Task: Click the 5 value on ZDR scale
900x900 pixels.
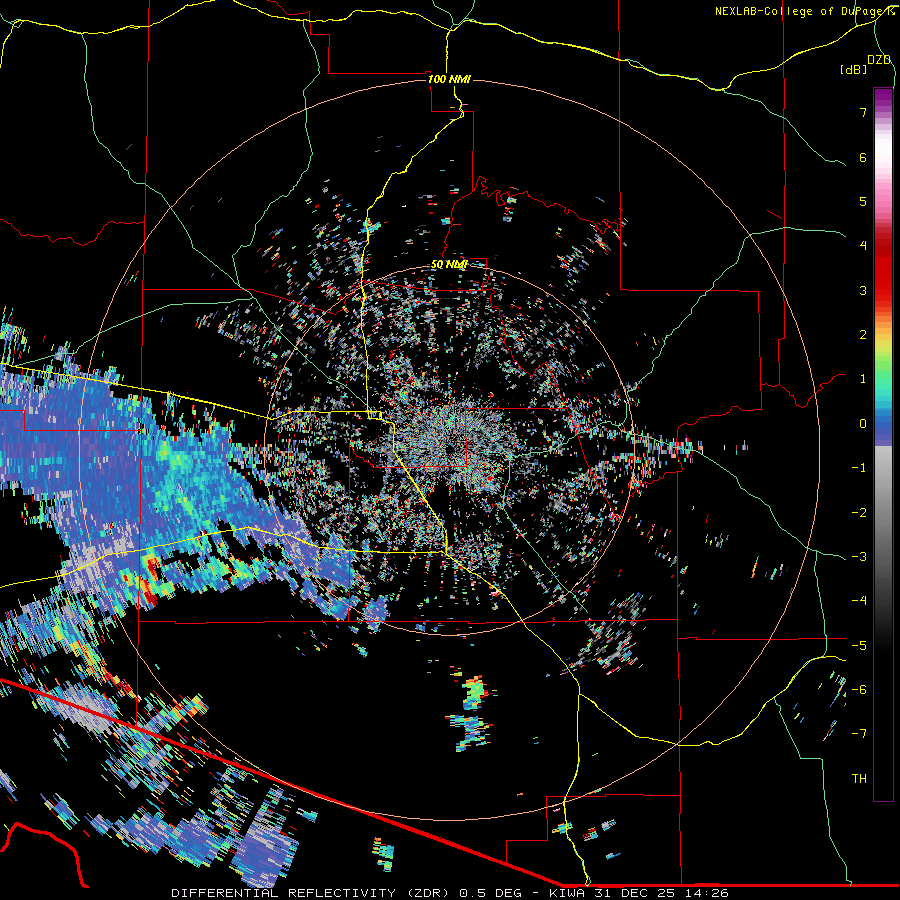Action: coord(863,201)
